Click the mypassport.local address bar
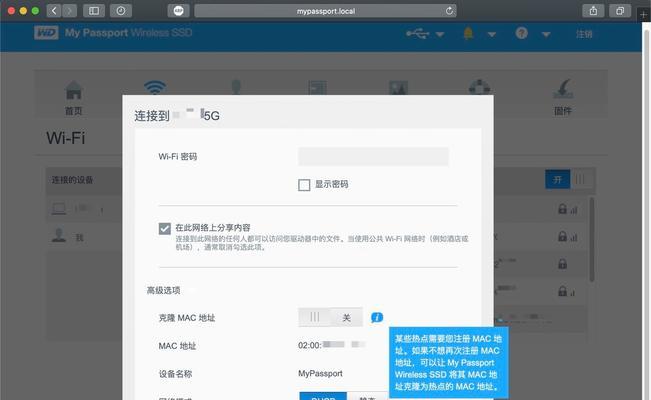 click(x=326, y=11)
